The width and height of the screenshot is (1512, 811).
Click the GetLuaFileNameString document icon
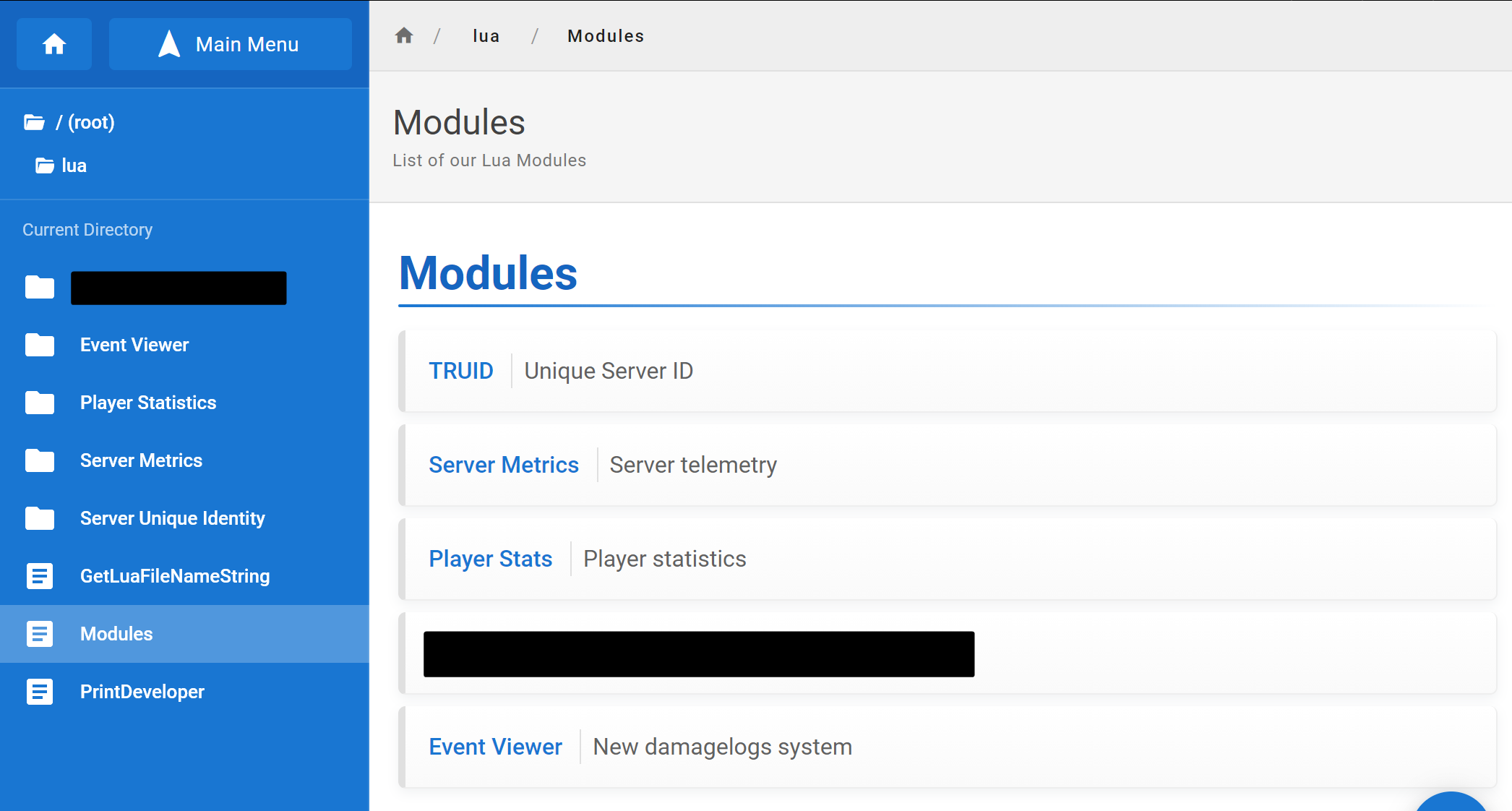(40, 576)
